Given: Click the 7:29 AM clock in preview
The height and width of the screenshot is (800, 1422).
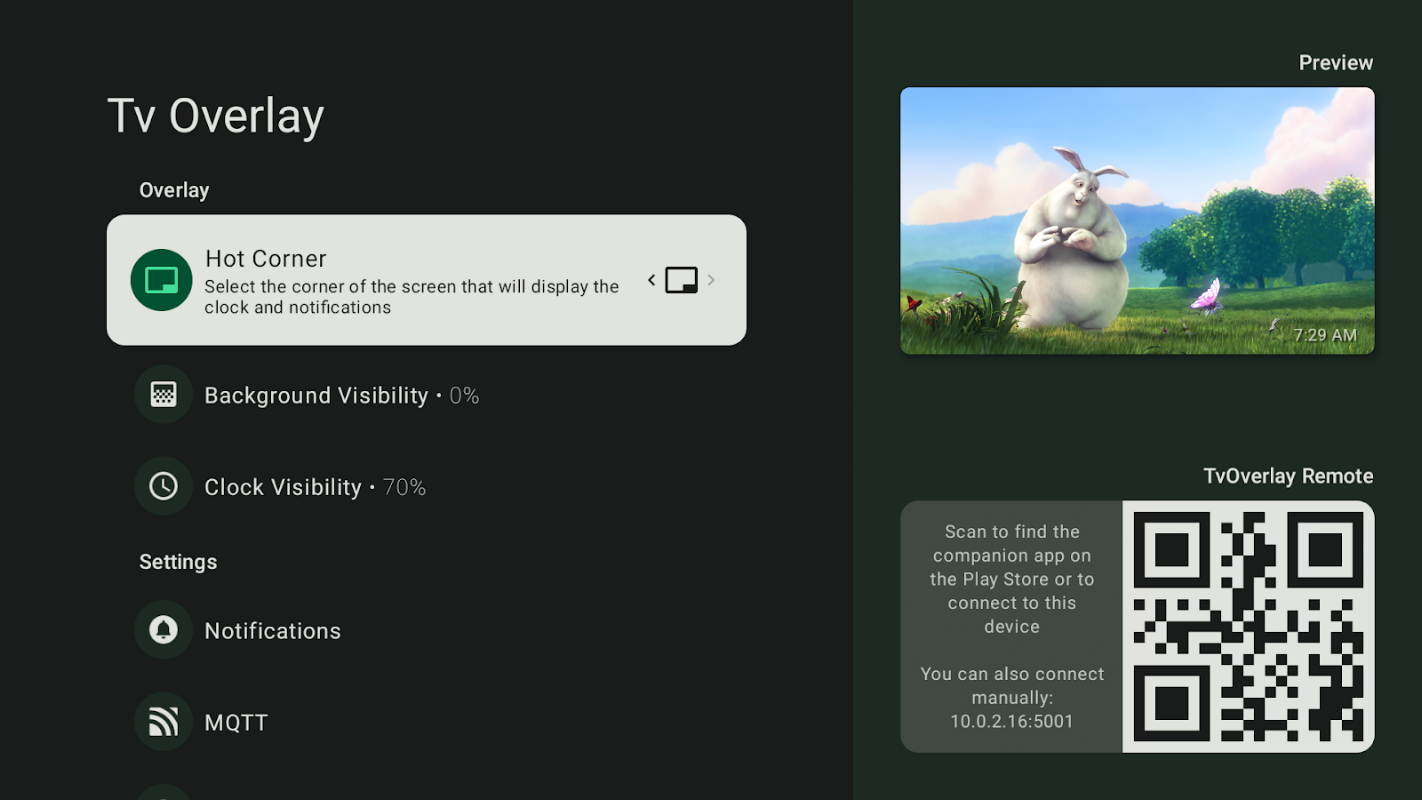Looking at the screenshot, I should 1325,335.
